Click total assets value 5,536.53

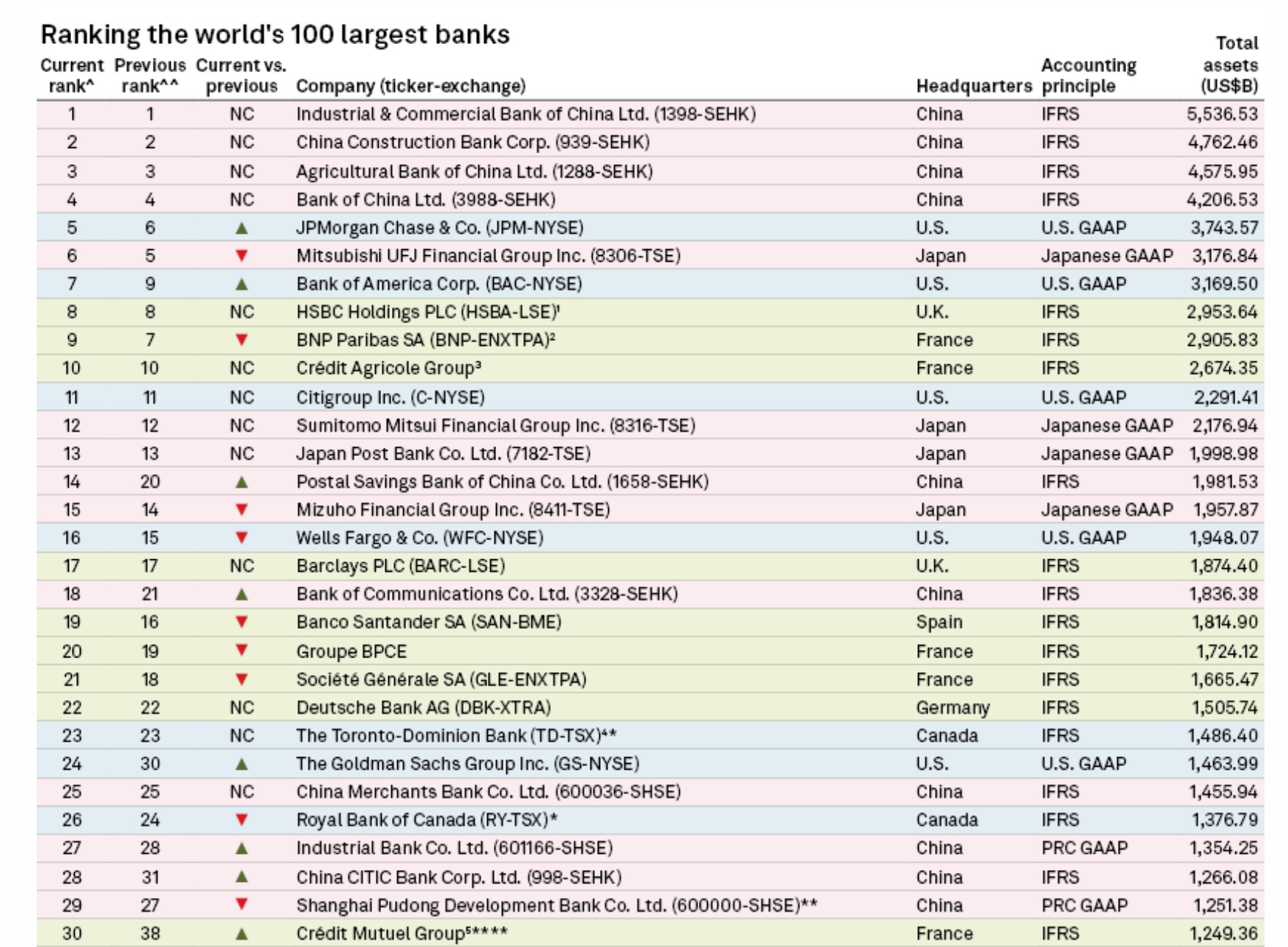(x=1222, y=114)
